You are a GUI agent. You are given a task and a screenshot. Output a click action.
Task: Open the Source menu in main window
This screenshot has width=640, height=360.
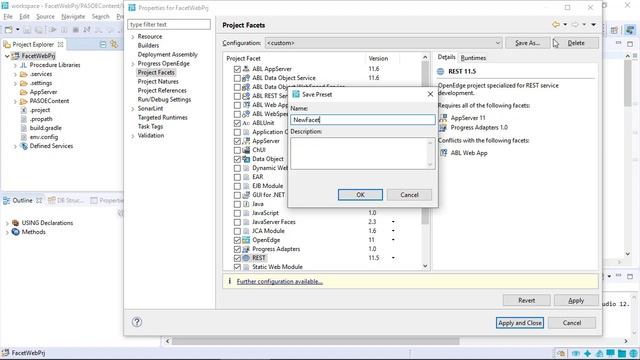[x=45, y=17]
